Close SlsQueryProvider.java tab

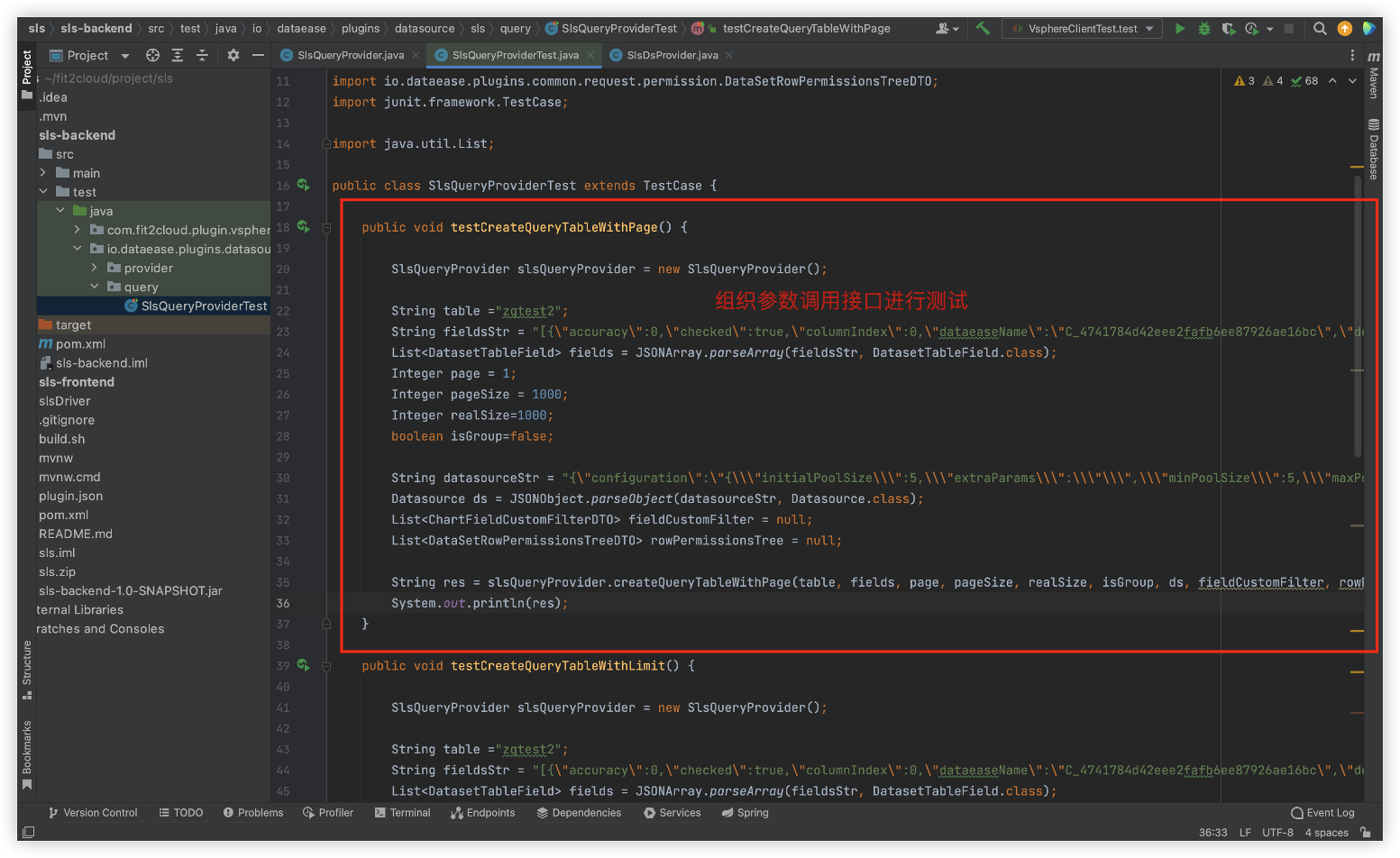[x=416, y=55]
